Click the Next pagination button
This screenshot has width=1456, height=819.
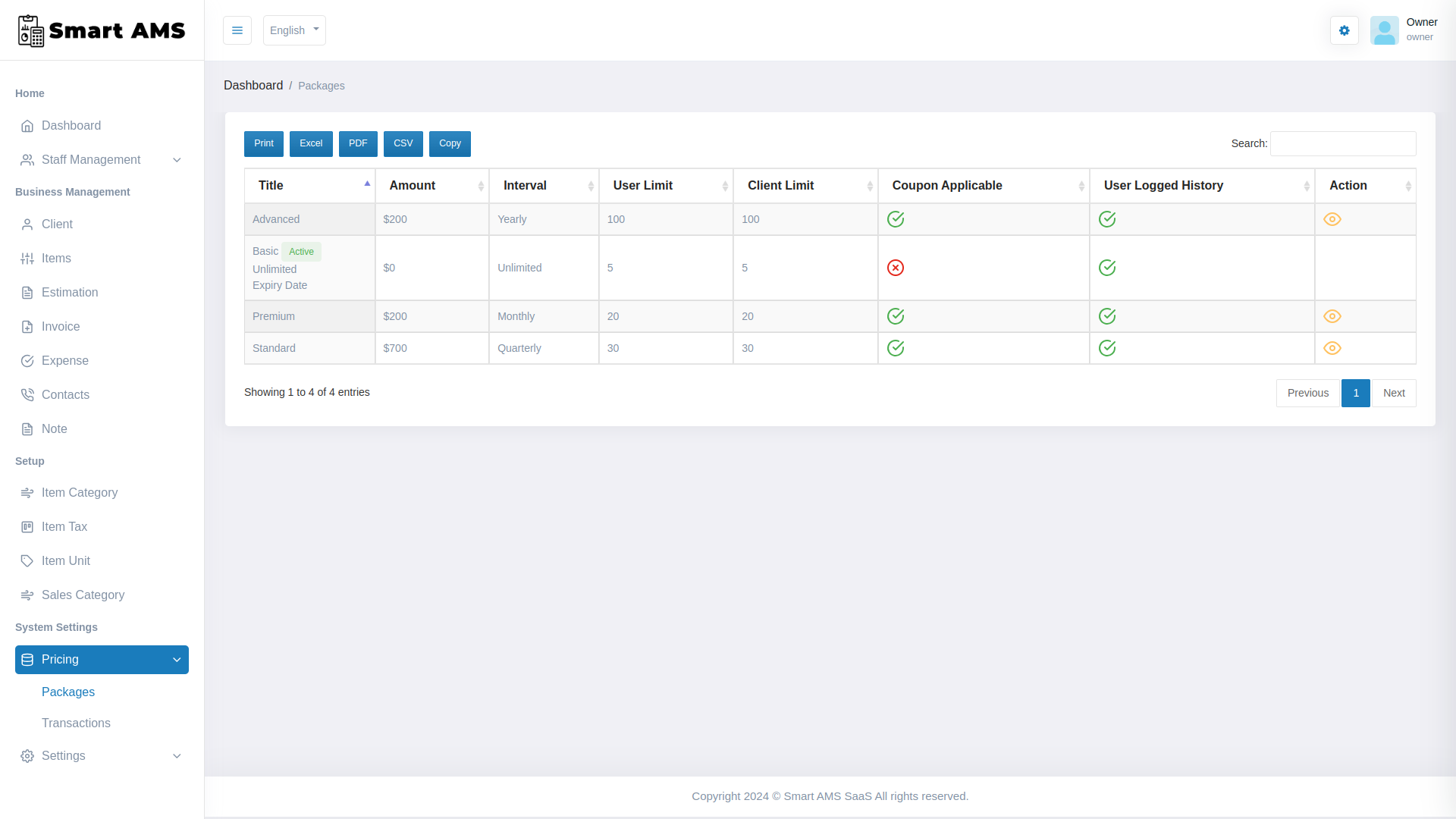pos(1394,393)
